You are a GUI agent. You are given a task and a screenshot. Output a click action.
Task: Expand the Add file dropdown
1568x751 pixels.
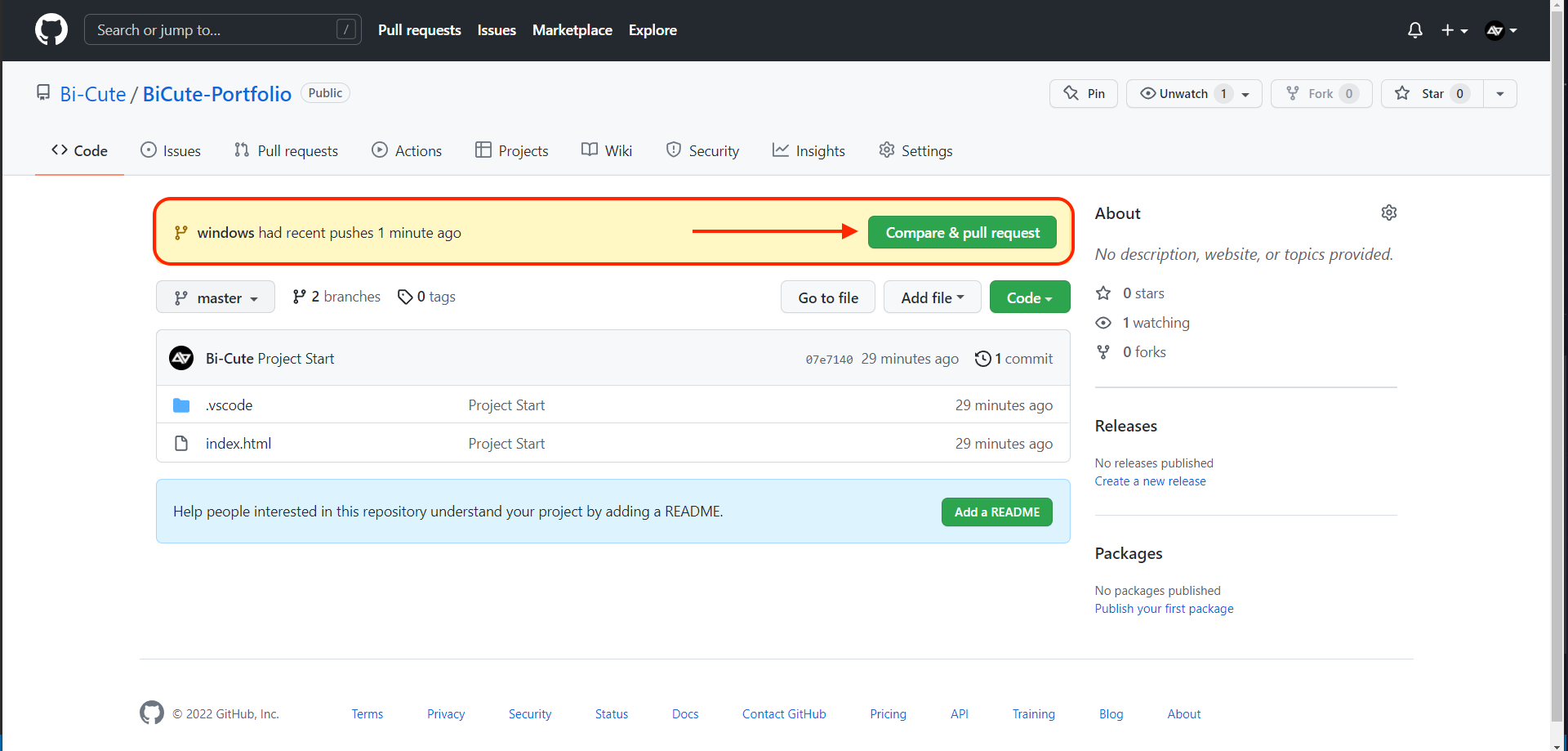point(933,297)
